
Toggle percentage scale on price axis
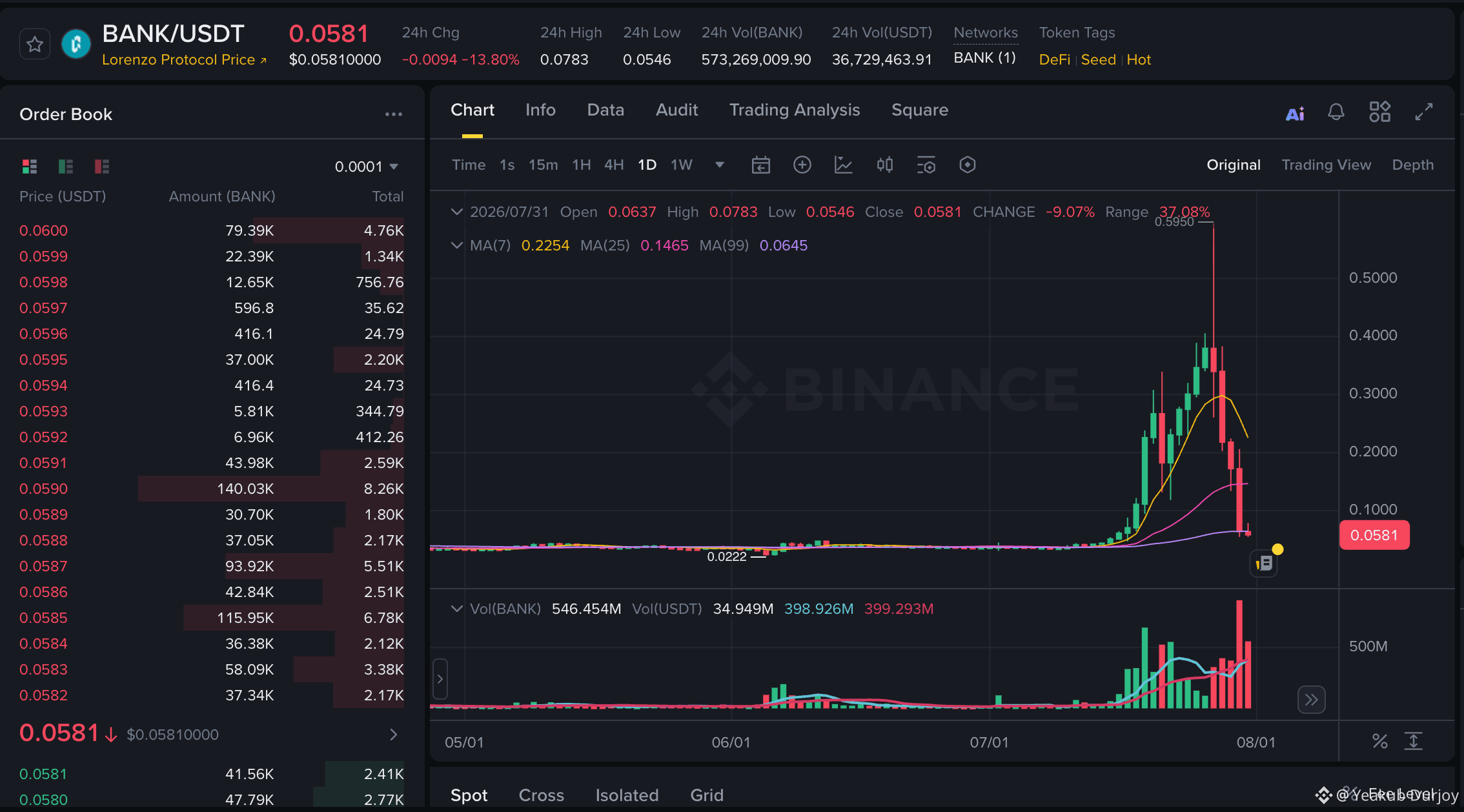coord(1380,741)
